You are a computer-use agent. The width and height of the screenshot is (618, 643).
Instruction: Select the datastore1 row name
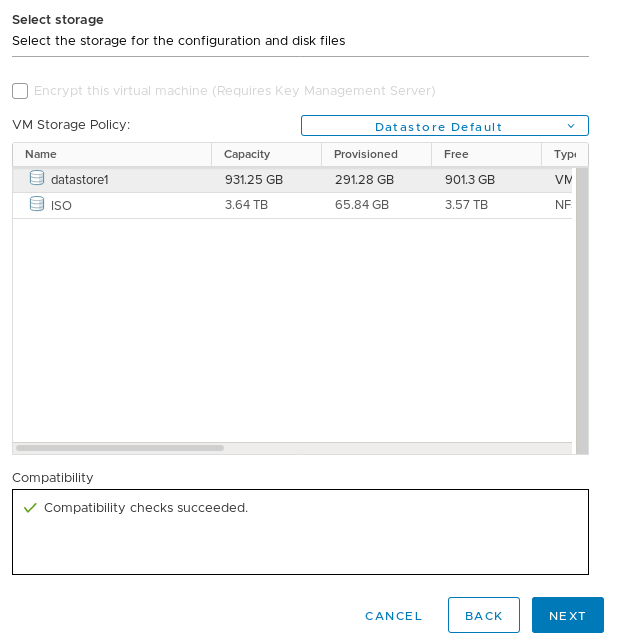[79, 180]
